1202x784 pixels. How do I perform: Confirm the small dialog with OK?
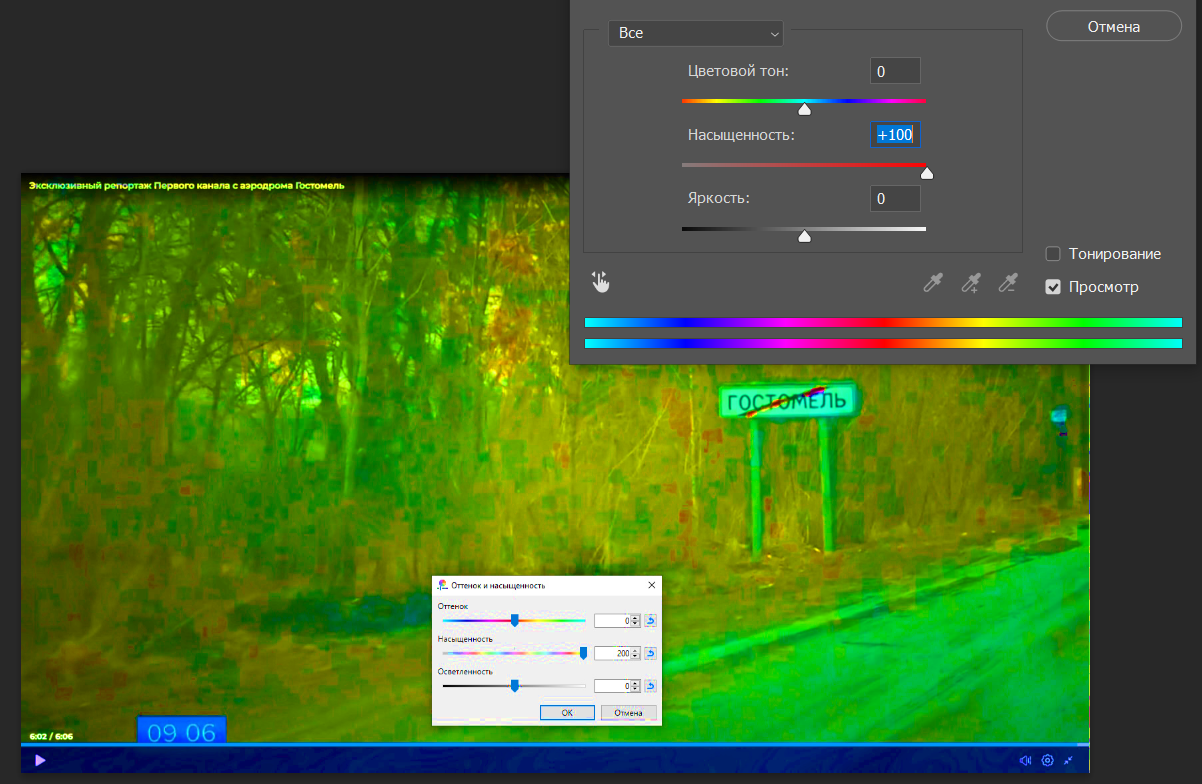point(567,713)
